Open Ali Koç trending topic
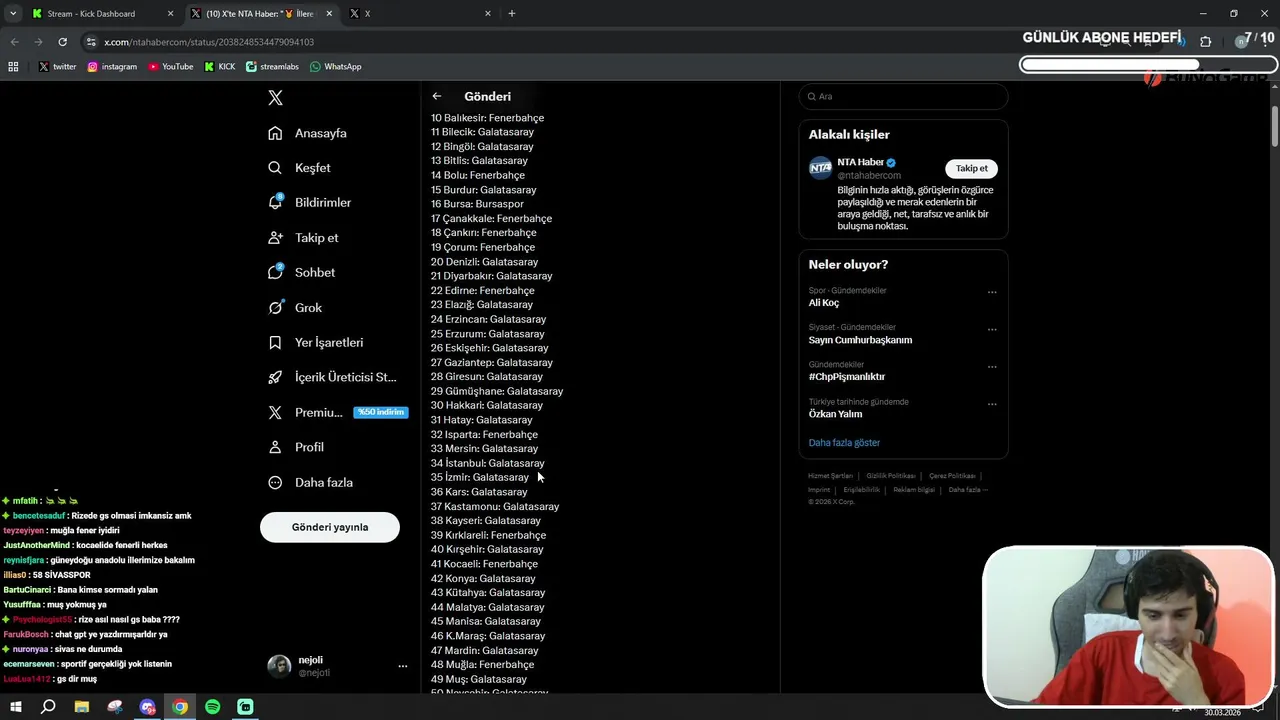Image resolution: width=1280 pixels, height=720 pixels. [824, 303]
